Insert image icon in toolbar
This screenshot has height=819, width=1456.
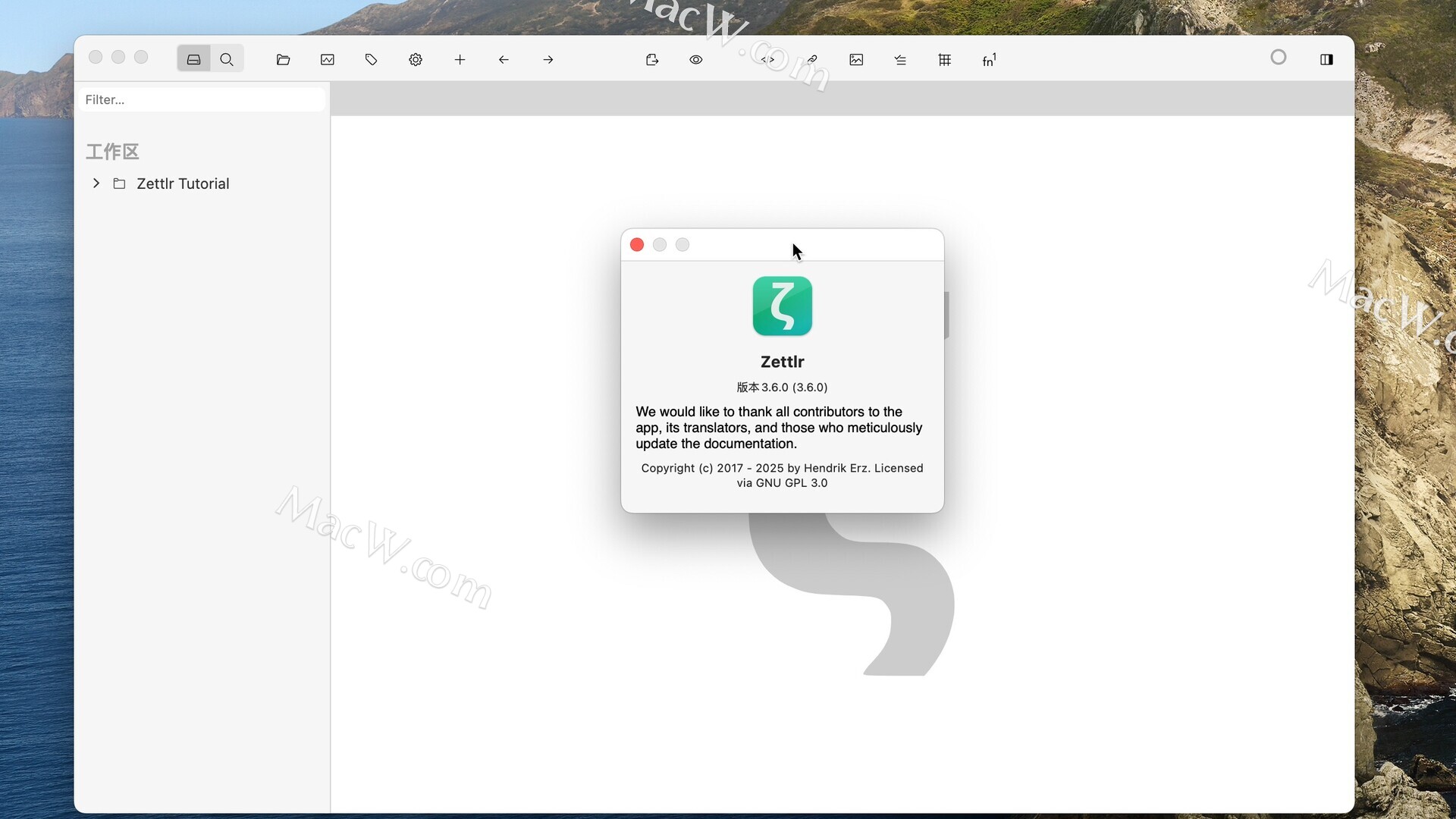click(856, 60)
